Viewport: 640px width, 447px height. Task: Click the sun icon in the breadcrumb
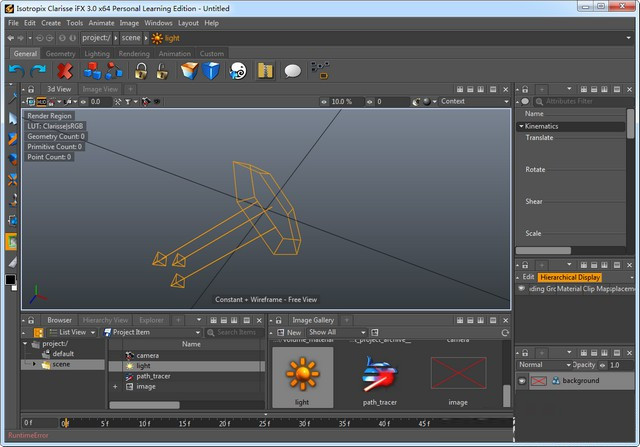[157, 38]
